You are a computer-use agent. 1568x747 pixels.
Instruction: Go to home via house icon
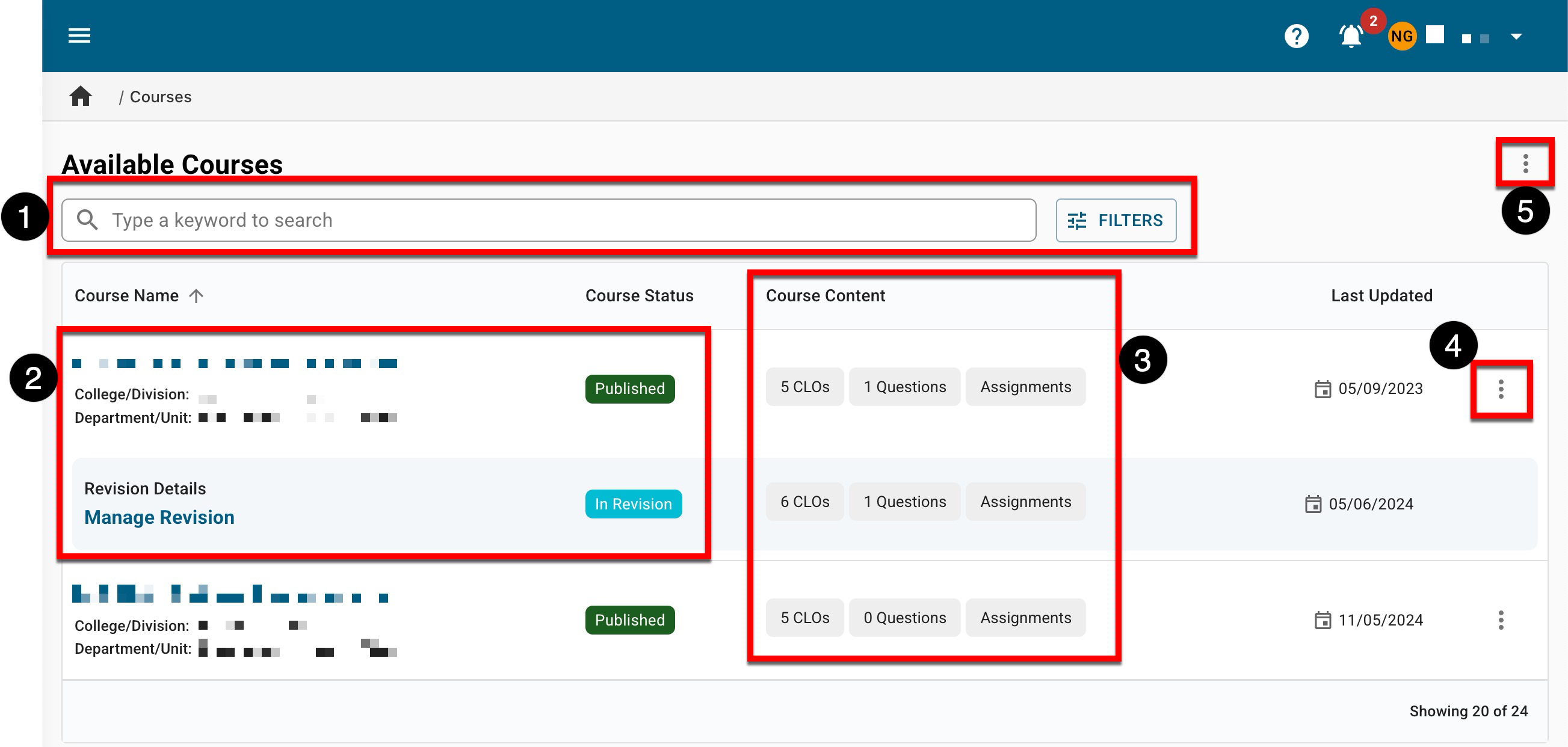(x=81, y=97)
